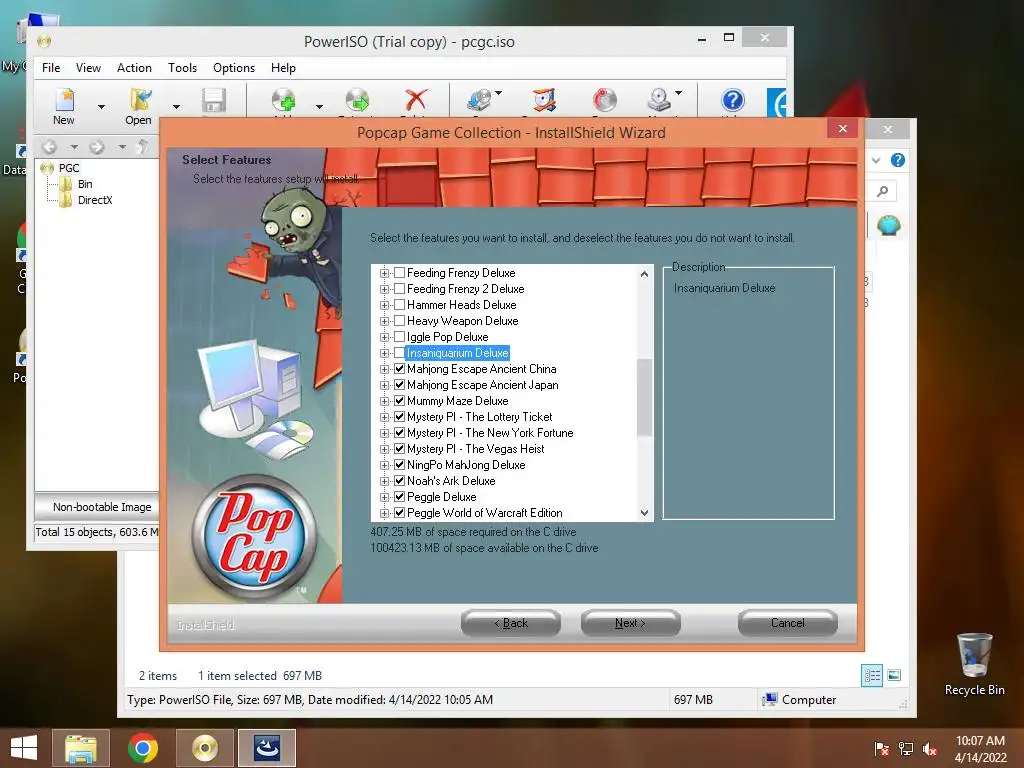This screenshot has height=768, width=1024.
Task: Open dropdown arrow next to Open
Action: pyautogui.click(x=176, y=106)
